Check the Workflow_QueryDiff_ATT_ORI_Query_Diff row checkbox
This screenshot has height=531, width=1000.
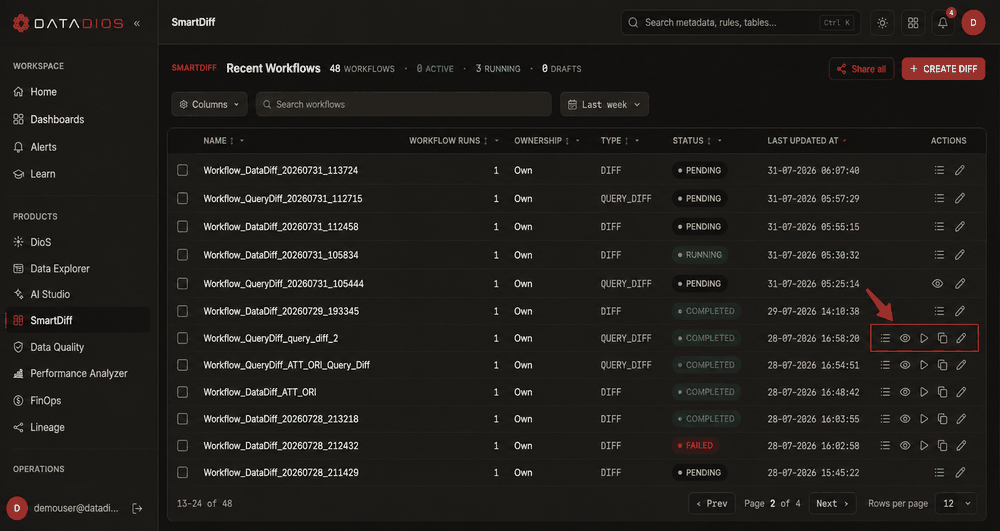(x=182, y=365)
